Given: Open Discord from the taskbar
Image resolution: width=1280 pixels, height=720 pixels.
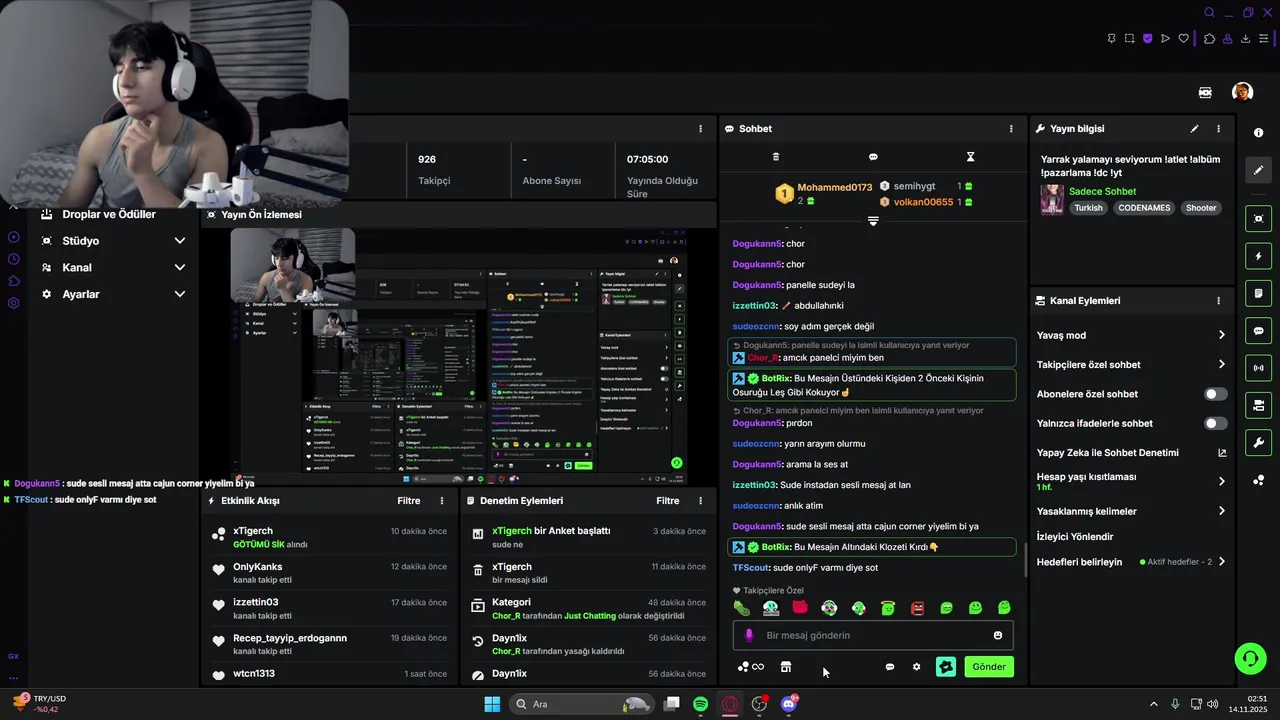Looking at the screenshot, I should [789, 704].
